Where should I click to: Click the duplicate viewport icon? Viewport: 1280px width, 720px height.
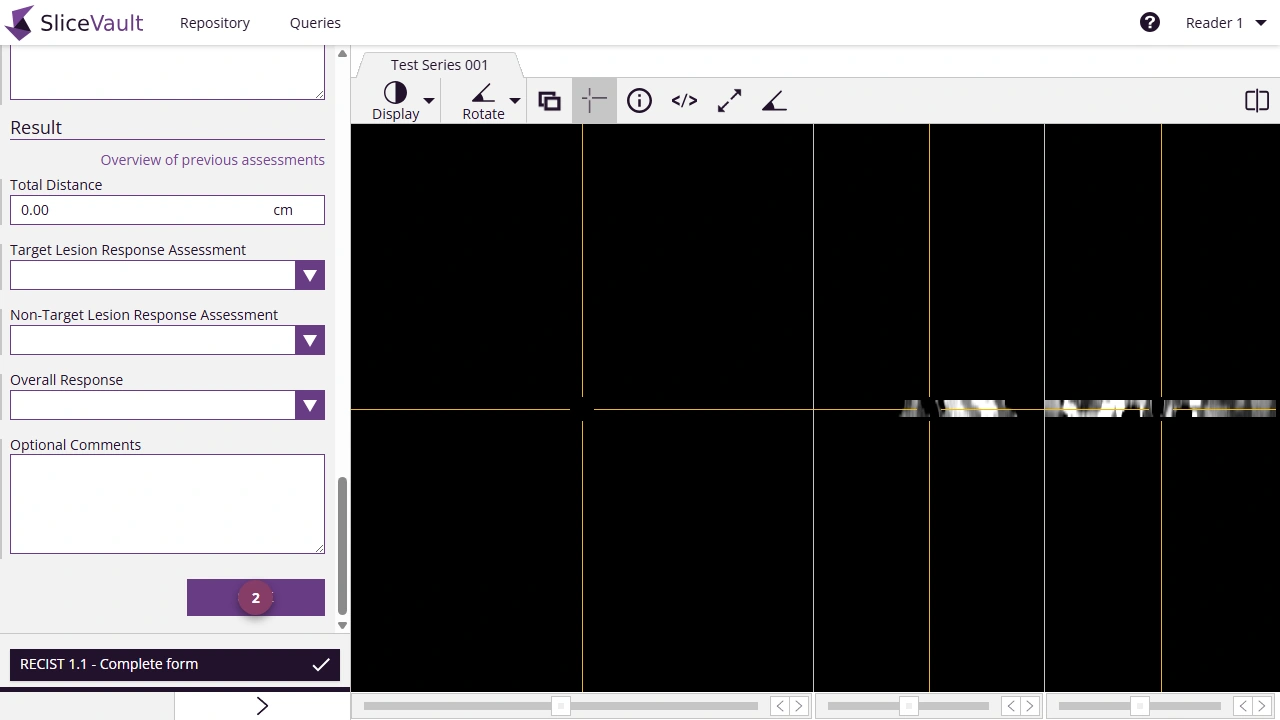[x=549, y=100]
